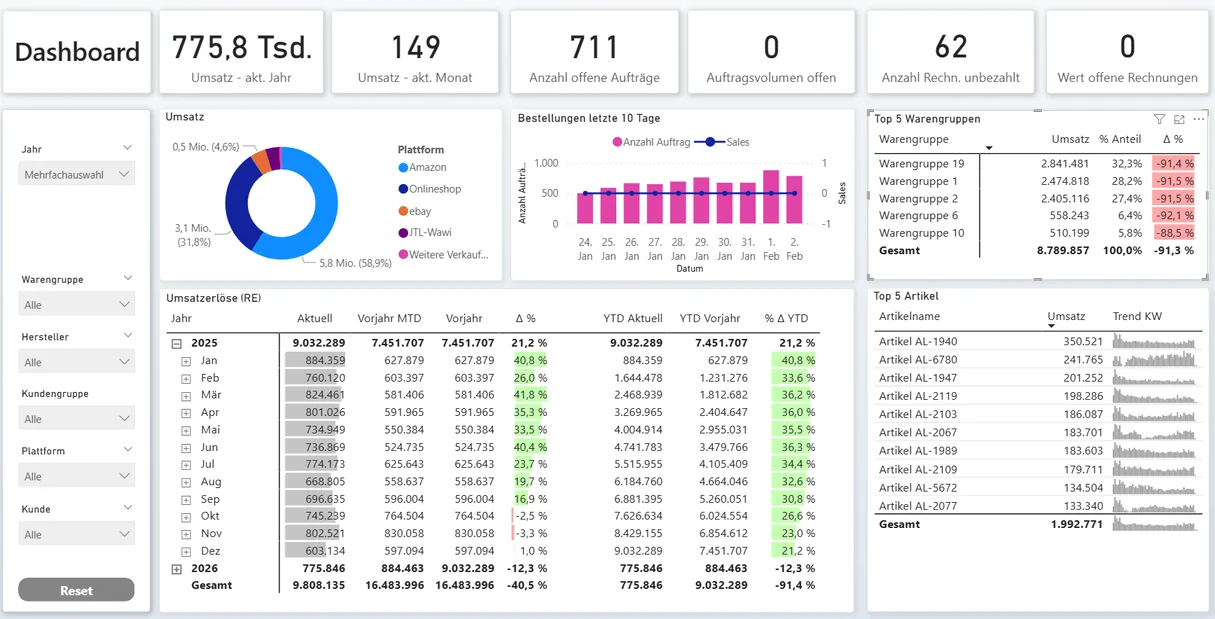
Task: Toggle Amazon in the Plattform legend
Action: coord(427,168)
